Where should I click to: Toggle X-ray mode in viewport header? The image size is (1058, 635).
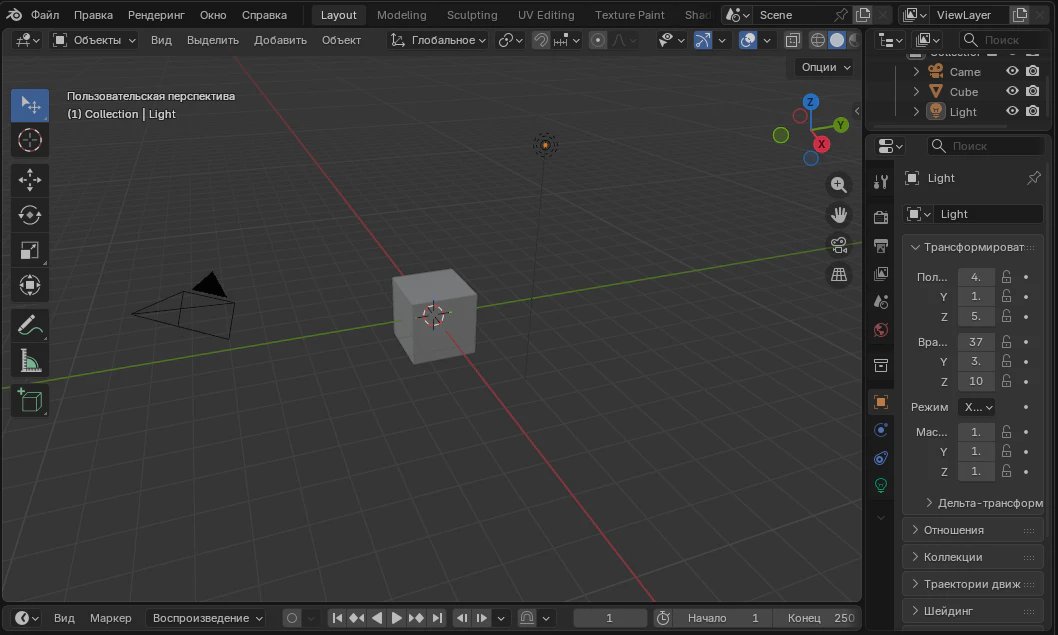[792, 40]
